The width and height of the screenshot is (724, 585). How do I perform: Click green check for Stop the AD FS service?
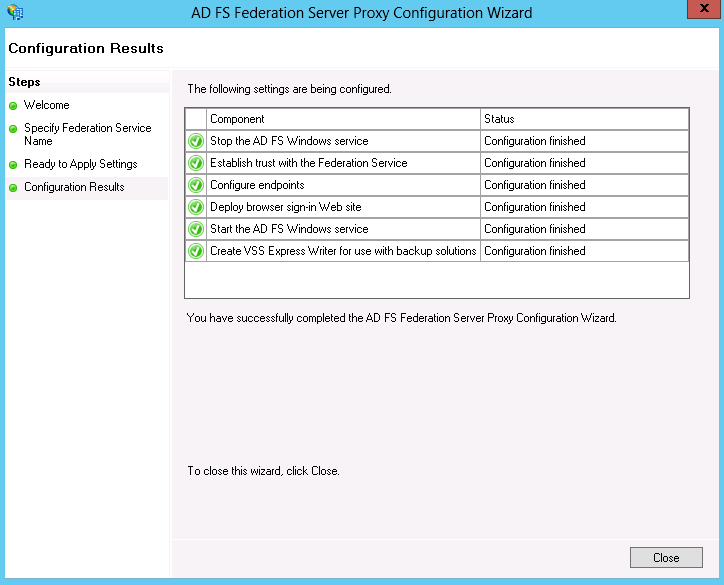pyautogui.click(x=196, y=141)
